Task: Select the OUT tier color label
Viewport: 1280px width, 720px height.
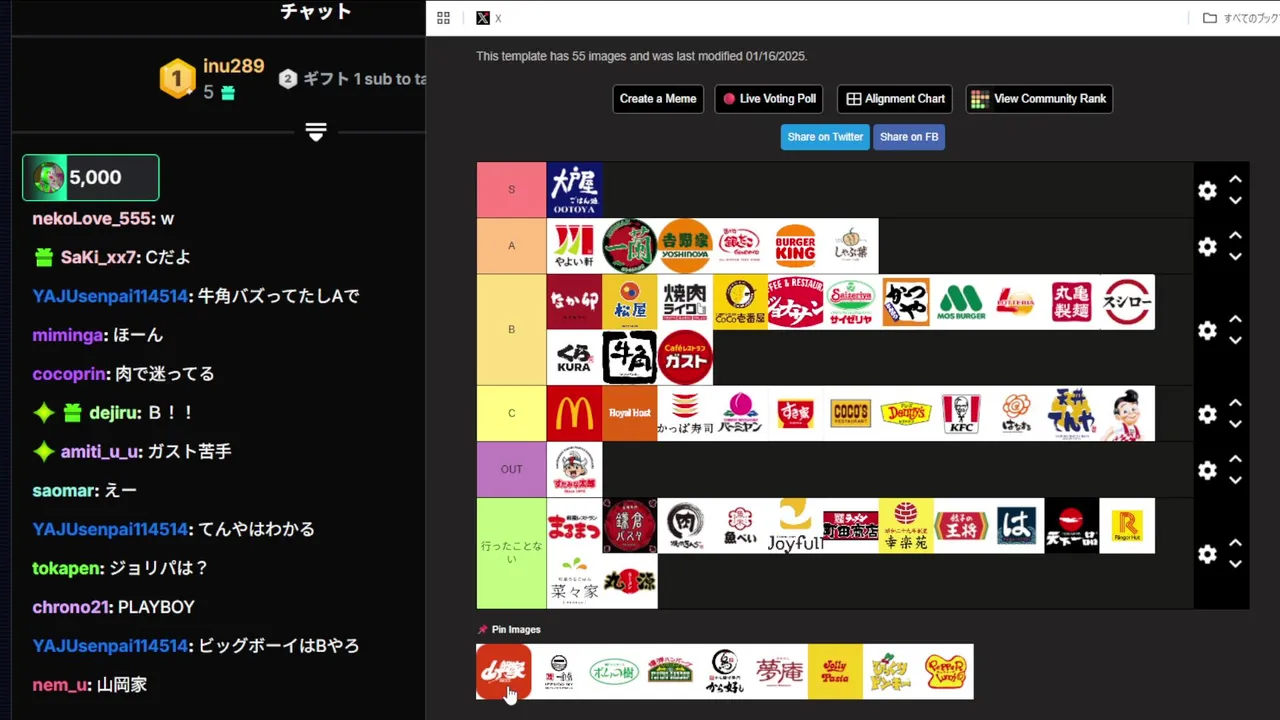Action: point(511,470)
